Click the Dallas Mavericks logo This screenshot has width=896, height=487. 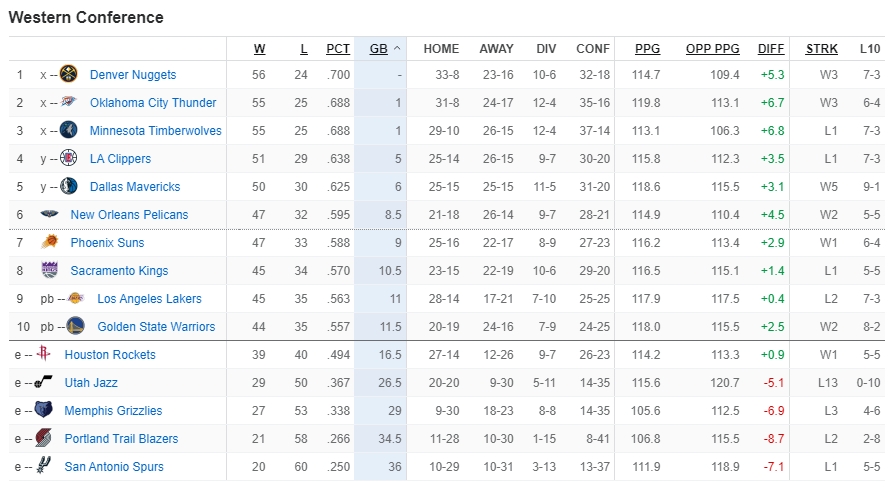(x=69, y=187)
